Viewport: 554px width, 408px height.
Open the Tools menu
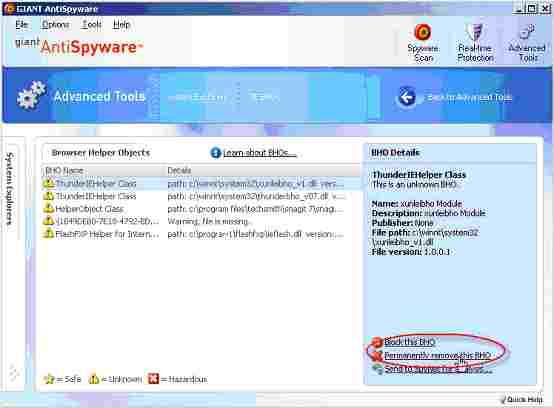click(92, 24)
